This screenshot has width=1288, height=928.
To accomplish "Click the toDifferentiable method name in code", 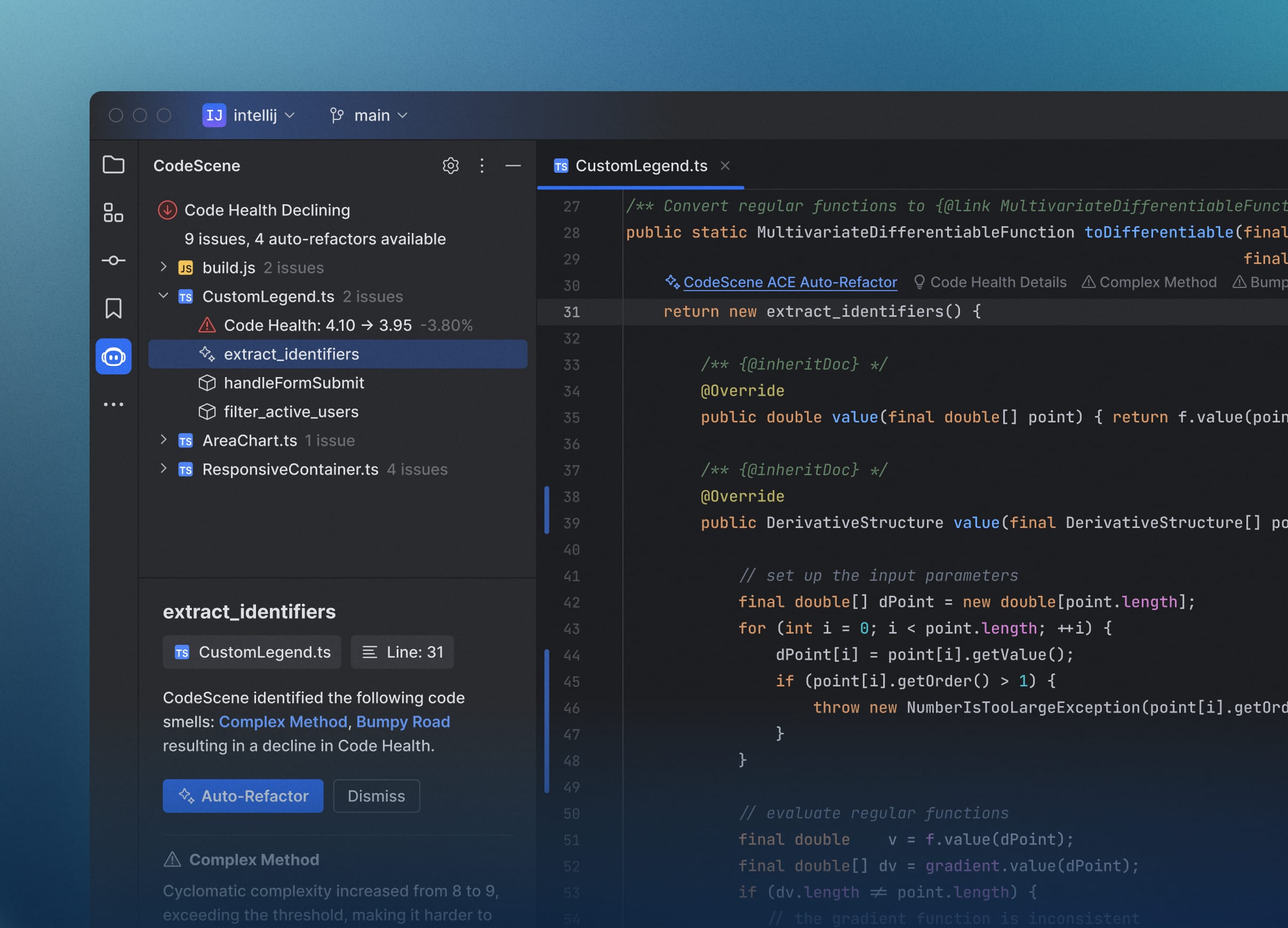I will point(1158,233).
